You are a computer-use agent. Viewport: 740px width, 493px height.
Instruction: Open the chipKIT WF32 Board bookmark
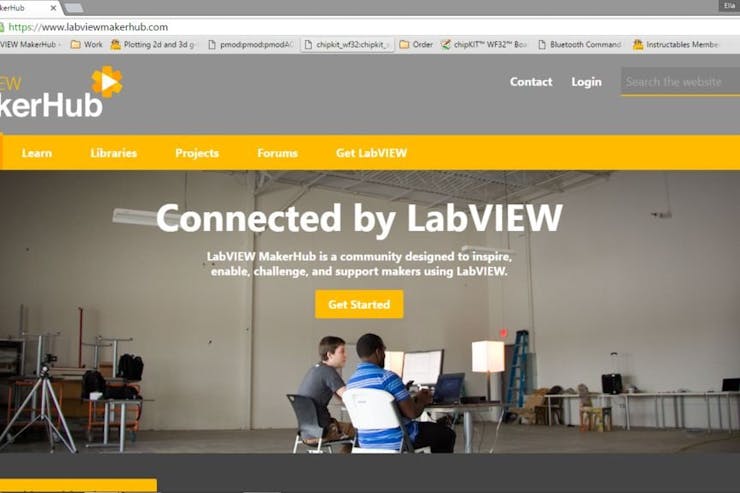[484, 44]
